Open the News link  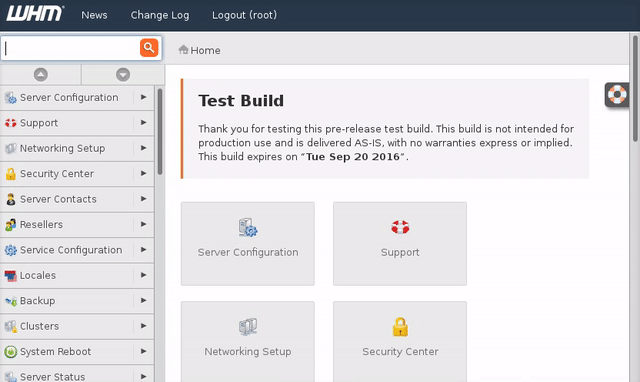(x=94, y=15)
